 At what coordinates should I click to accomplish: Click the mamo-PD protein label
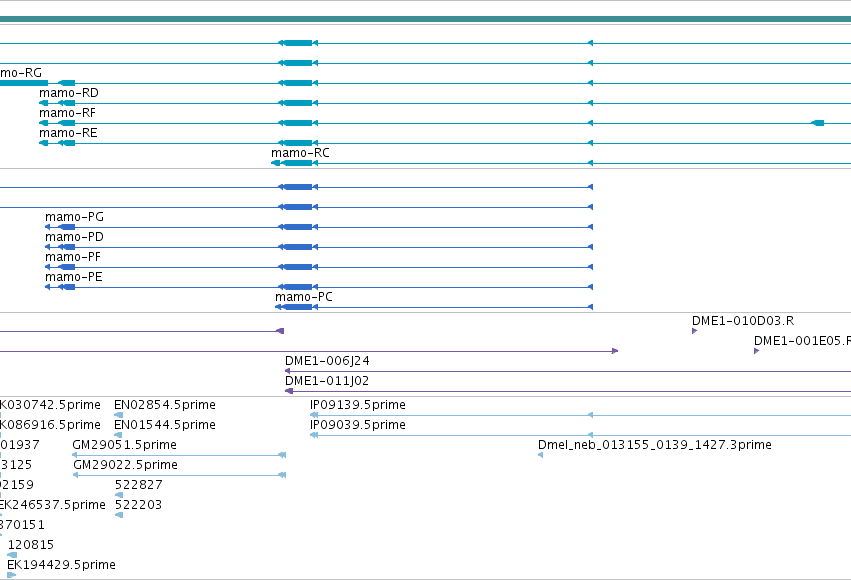point(74,237)
